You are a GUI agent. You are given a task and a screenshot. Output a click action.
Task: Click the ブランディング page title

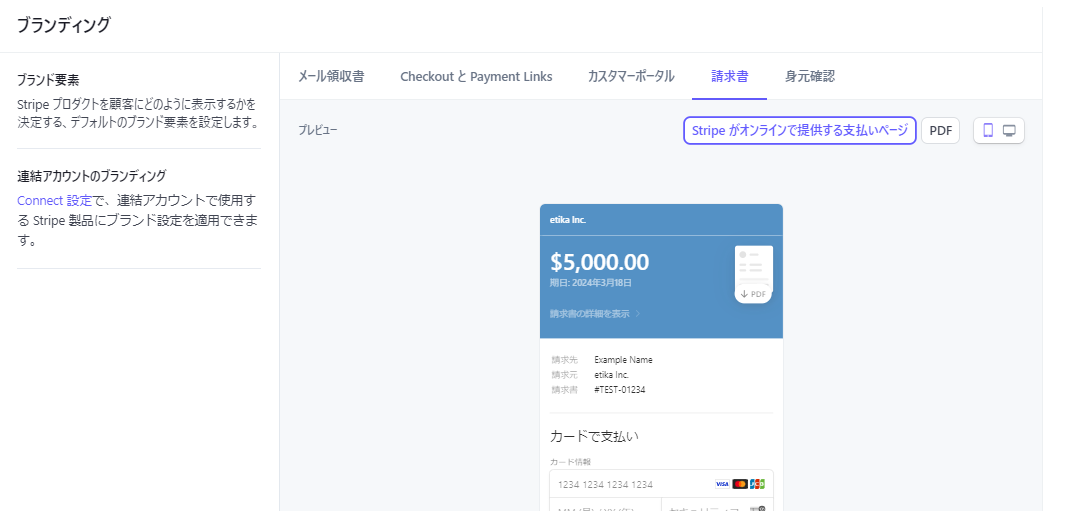63,25
